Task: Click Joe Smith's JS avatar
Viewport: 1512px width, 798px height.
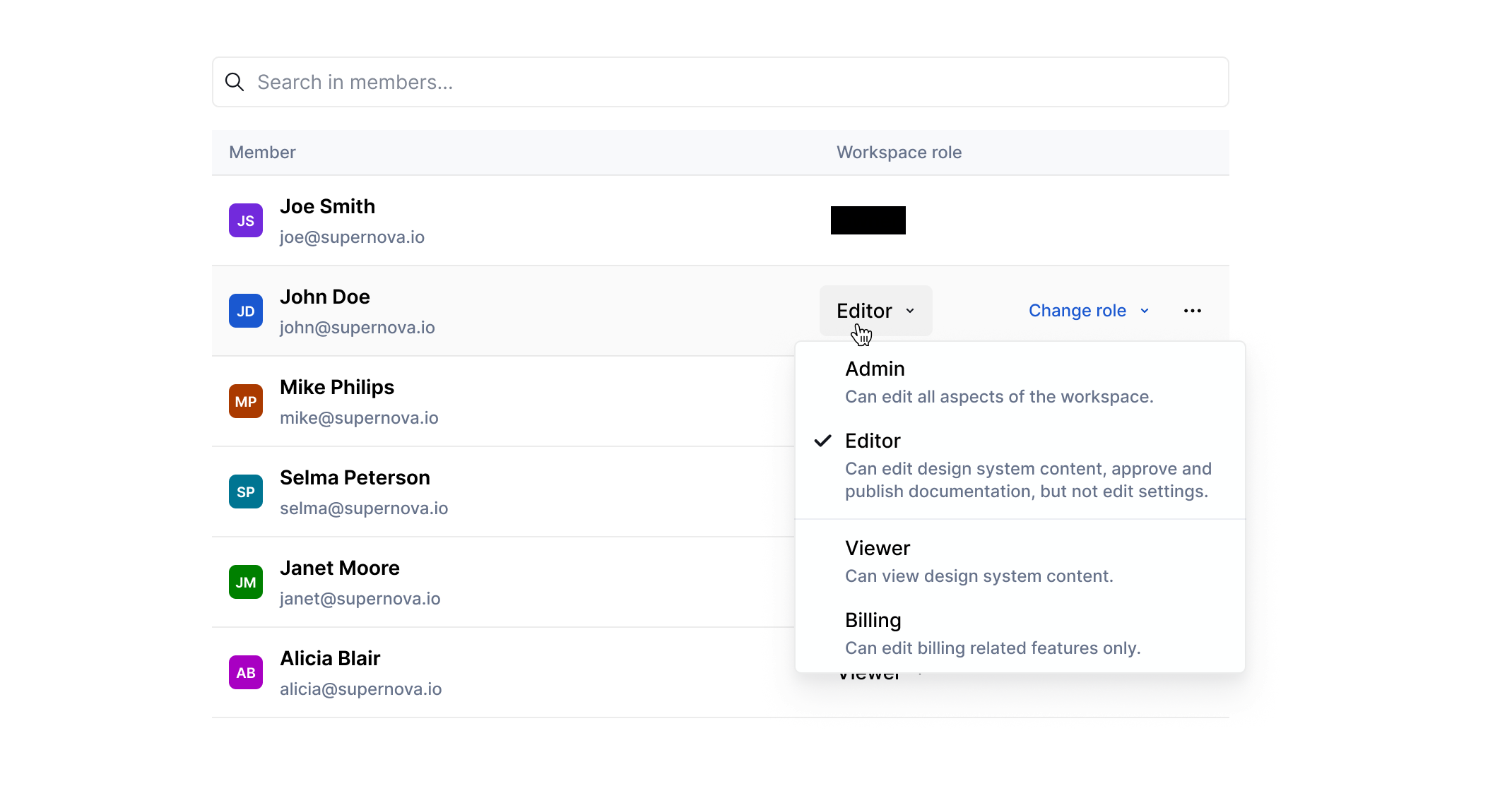Action: point(245,220)
